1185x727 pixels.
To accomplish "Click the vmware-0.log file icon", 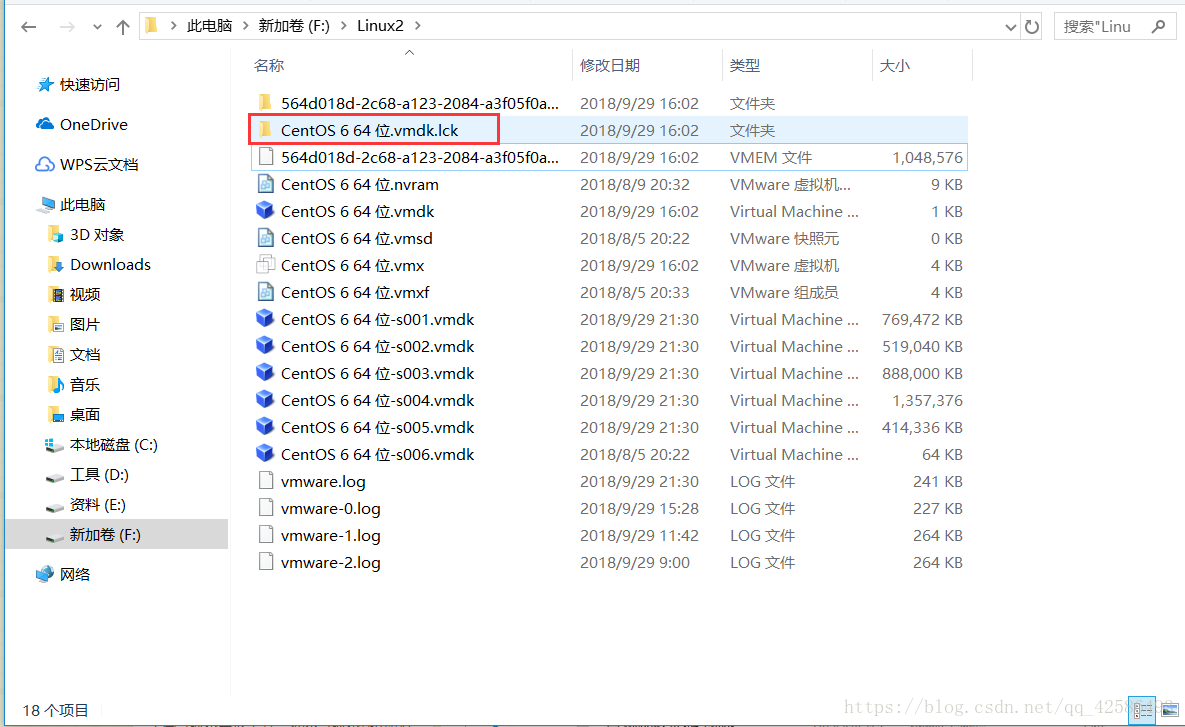I will [x=265, y=507].
